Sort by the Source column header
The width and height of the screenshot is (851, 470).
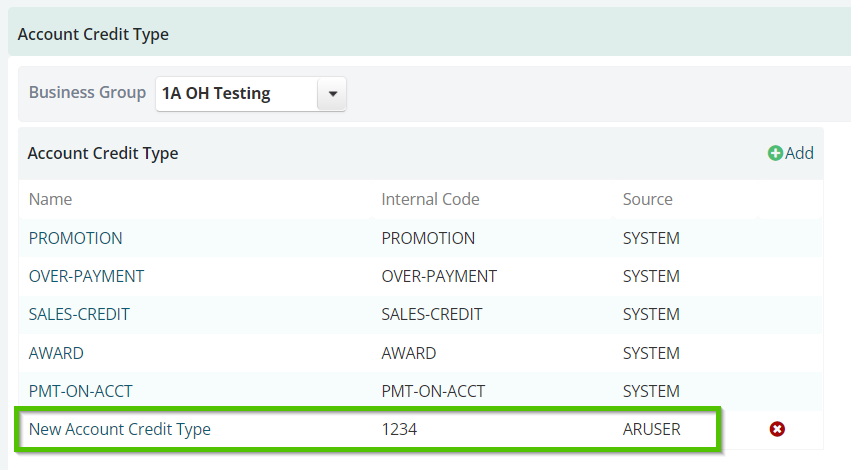pyautogui.click(x=647, y=199)
